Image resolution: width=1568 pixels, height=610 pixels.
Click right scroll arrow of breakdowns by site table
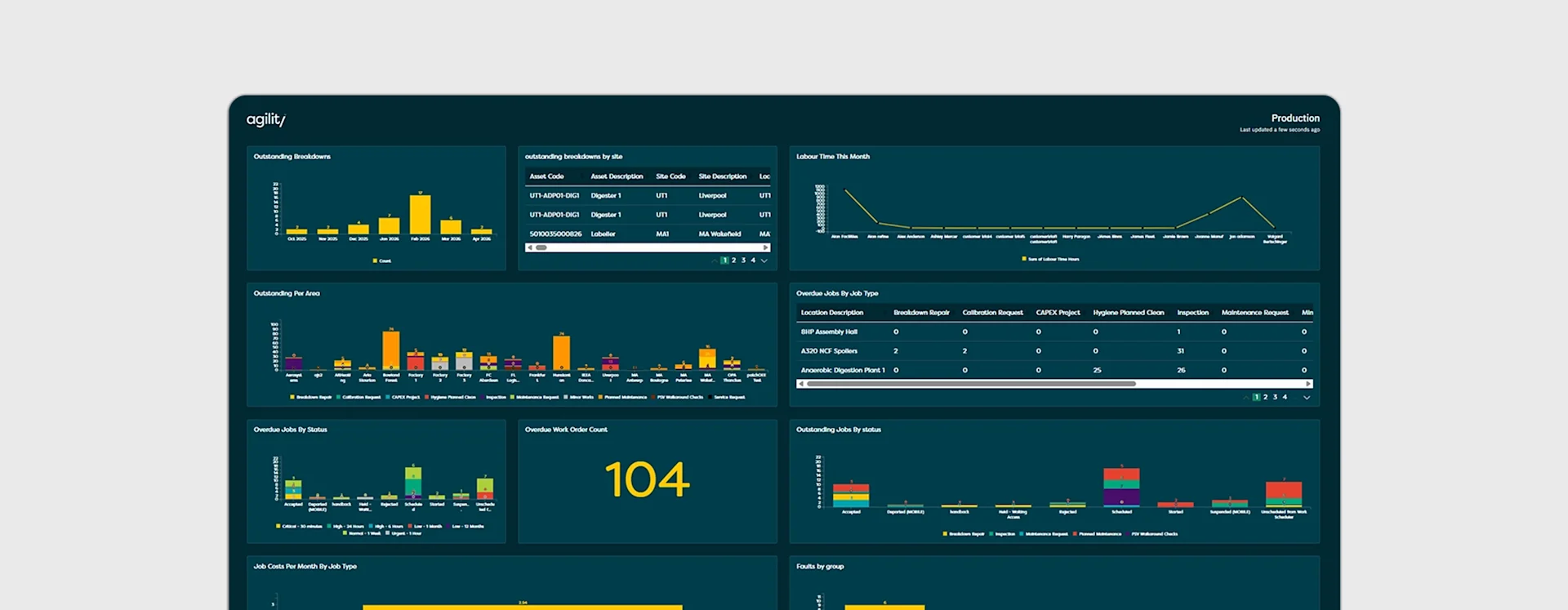(x=765, y=247)
